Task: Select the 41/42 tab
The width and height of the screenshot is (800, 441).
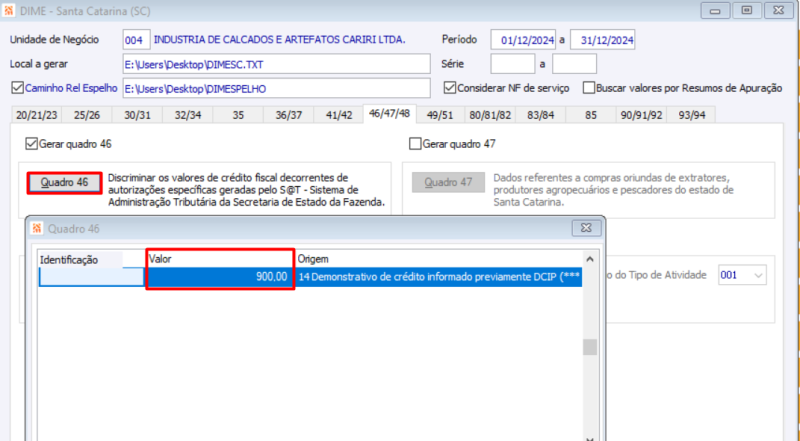Action: tap(339, 115)
